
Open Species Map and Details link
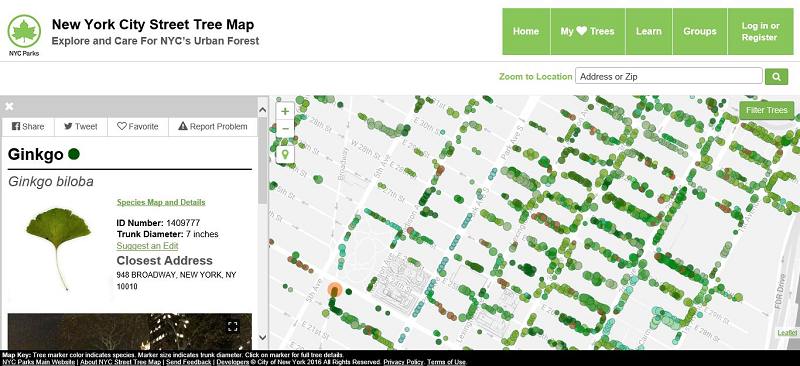point(161,202)
